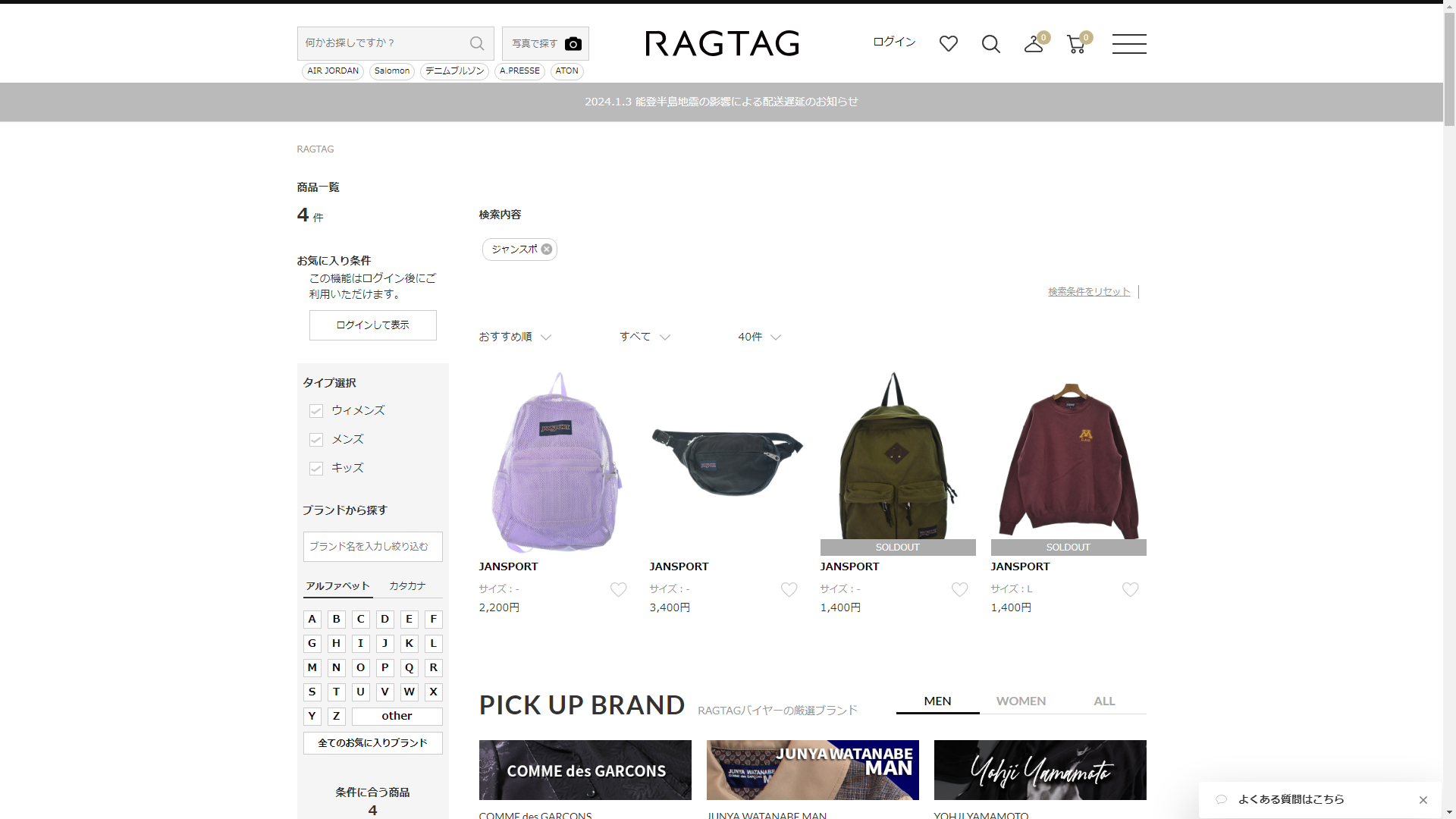Check the ウィメンズ type checkbox
1456x819 pixels.
click(316, 411)
